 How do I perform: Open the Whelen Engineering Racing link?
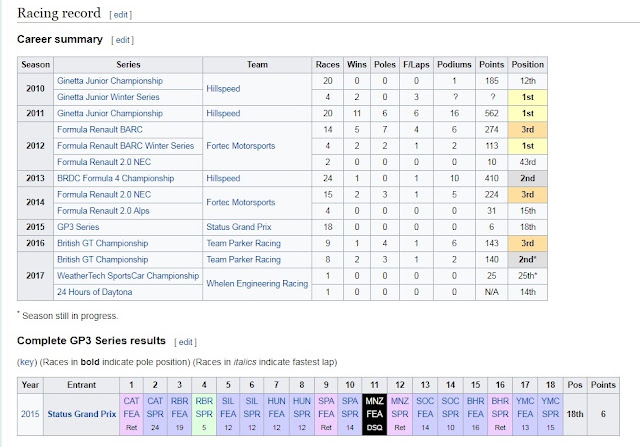point(257,284)
